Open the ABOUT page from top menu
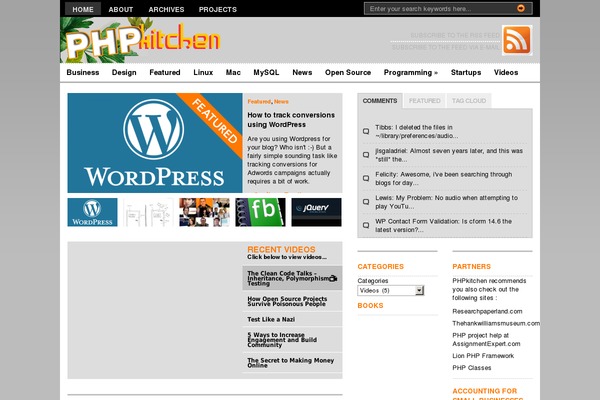The height and width of the screenshot is (400, 600). point(121,9)
